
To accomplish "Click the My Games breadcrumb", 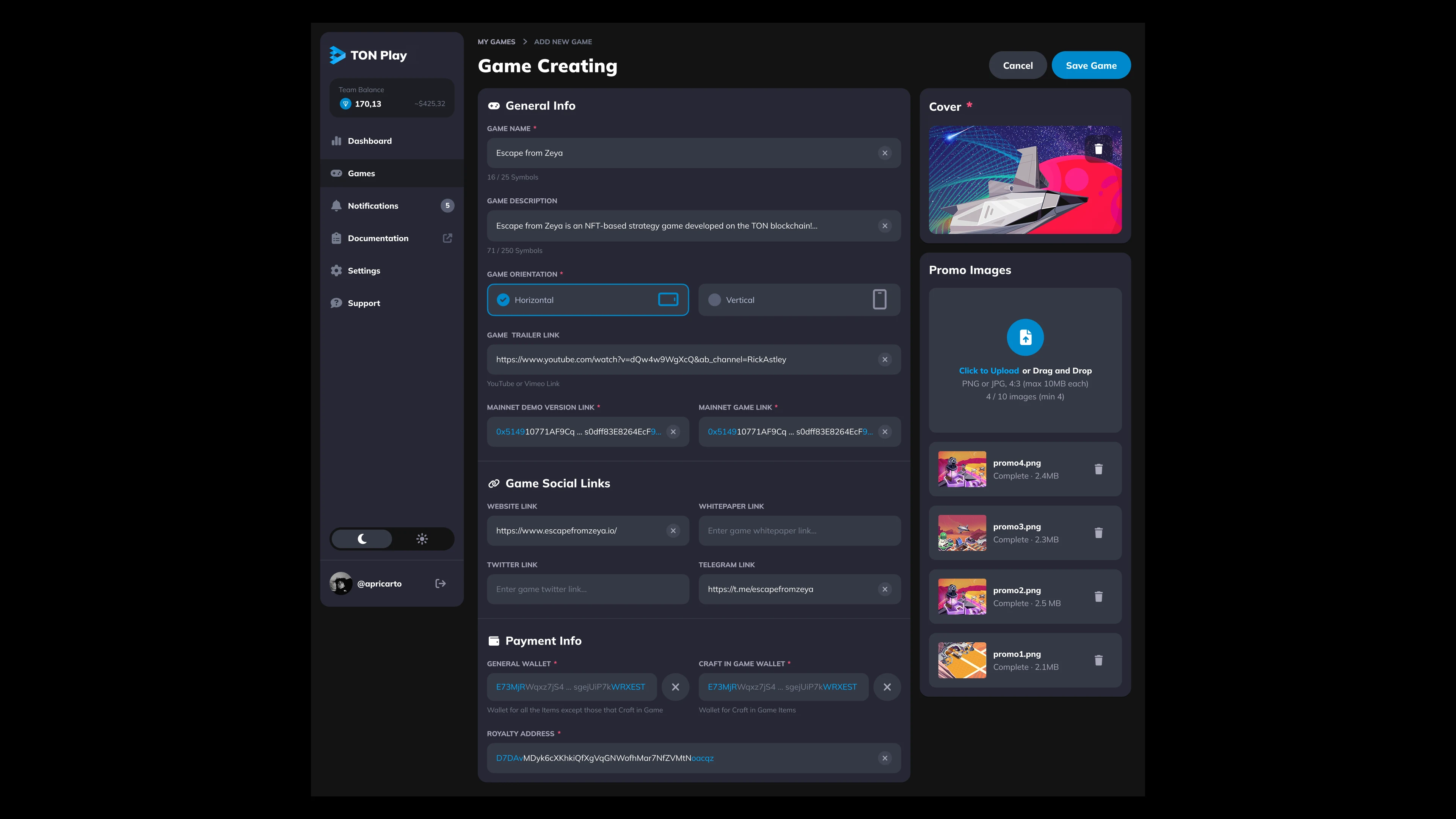I will click(x=496, y=42).
